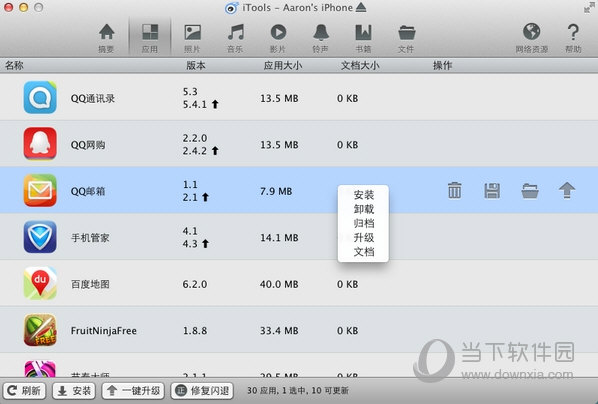Click update arrow beside 手机管家 version 4.3
This screenshot has width=598, height=404.
(x=206, y=243)
